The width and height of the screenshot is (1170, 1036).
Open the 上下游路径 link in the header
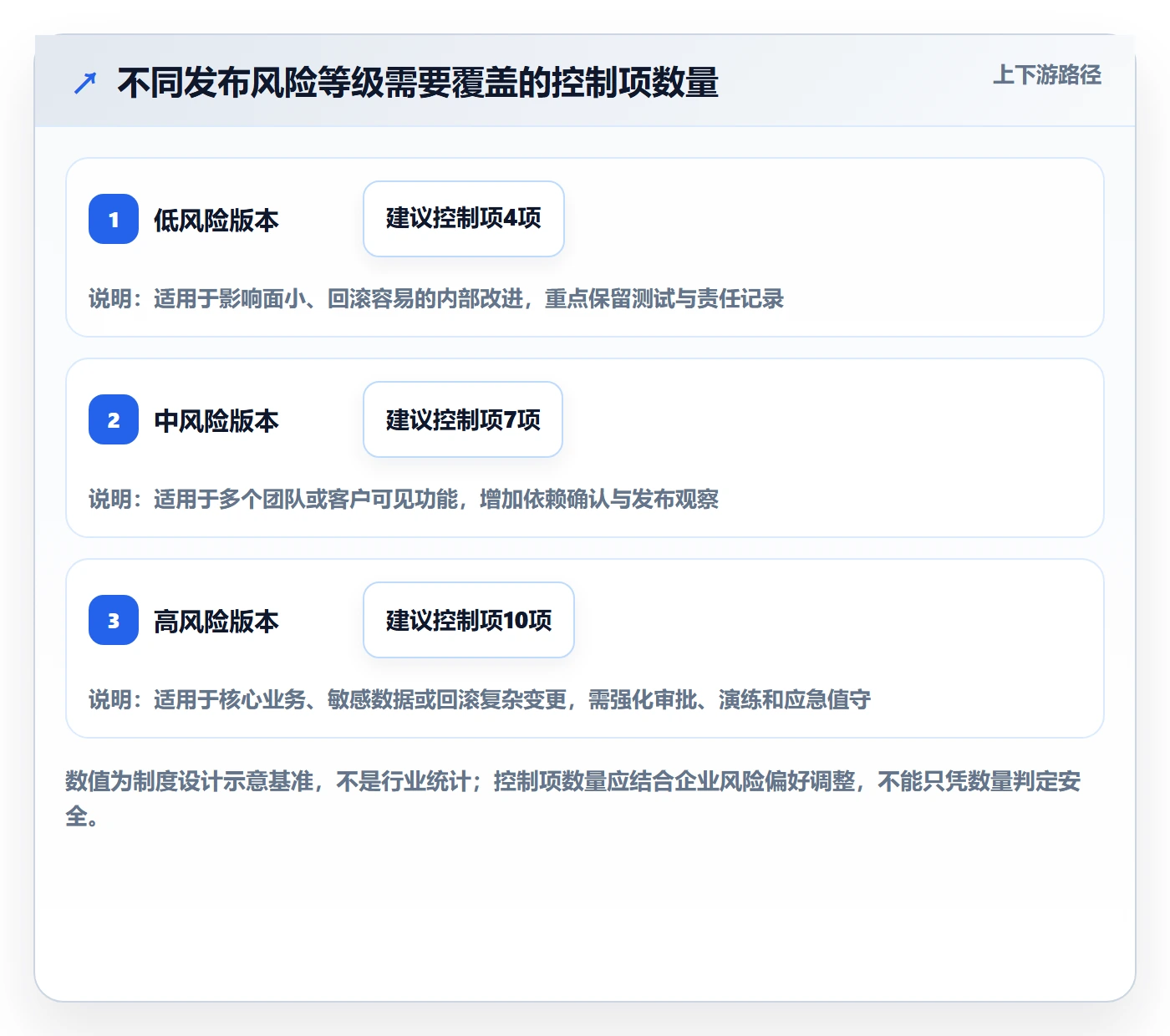[x=1047, y=75]
